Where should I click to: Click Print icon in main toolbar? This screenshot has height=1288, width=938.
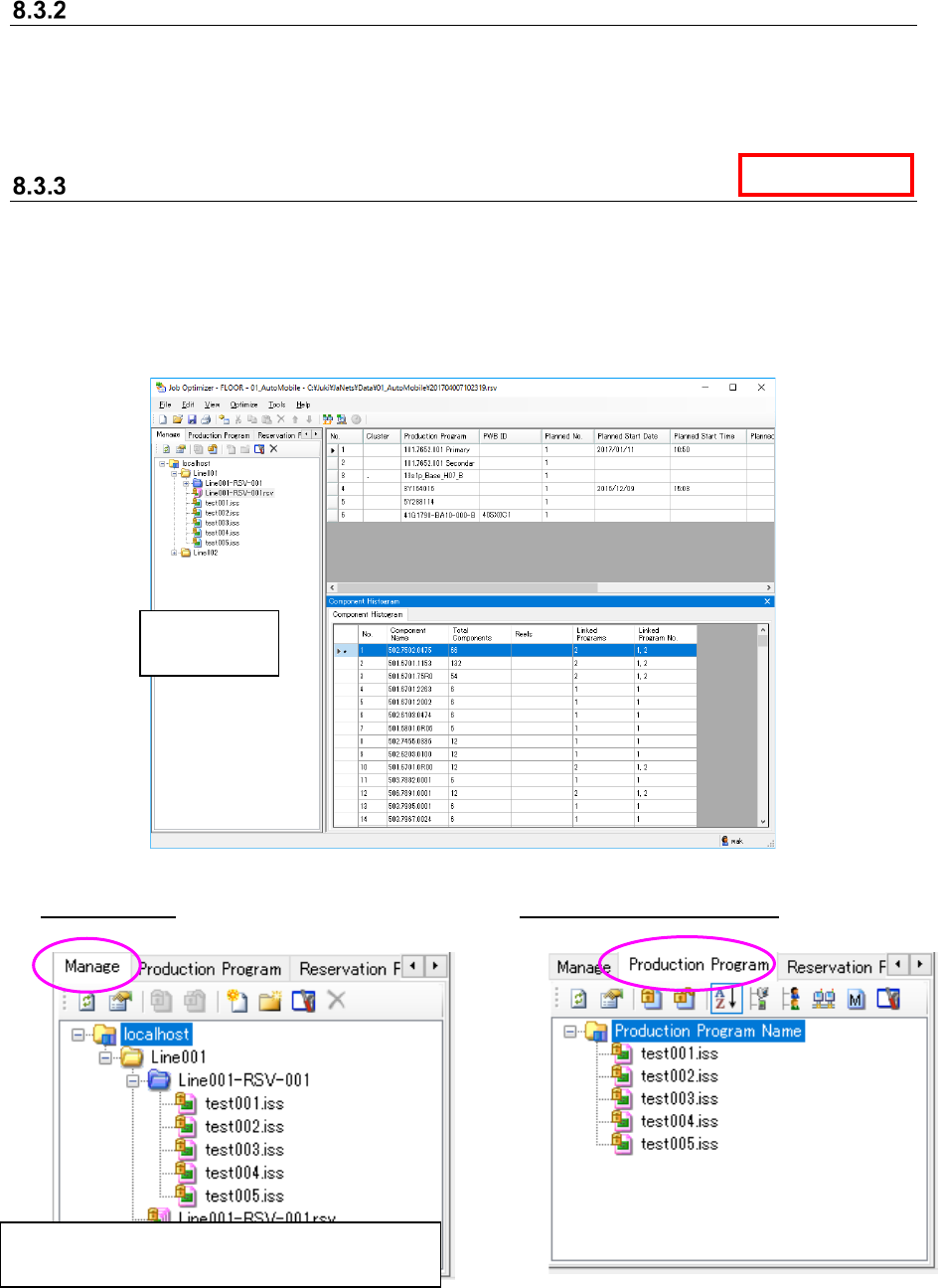tap(206, 419)
